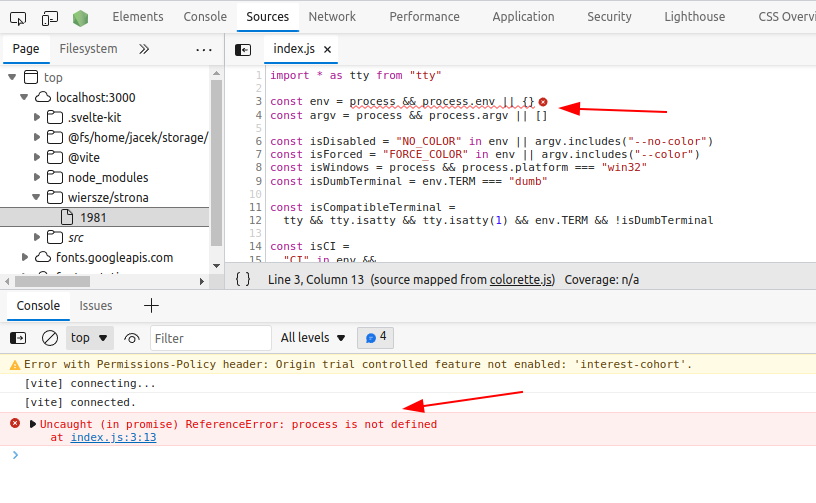Pretty print code with curly braces icon
The height and width of the screenshot is (503, 816).
pos(243,279)
